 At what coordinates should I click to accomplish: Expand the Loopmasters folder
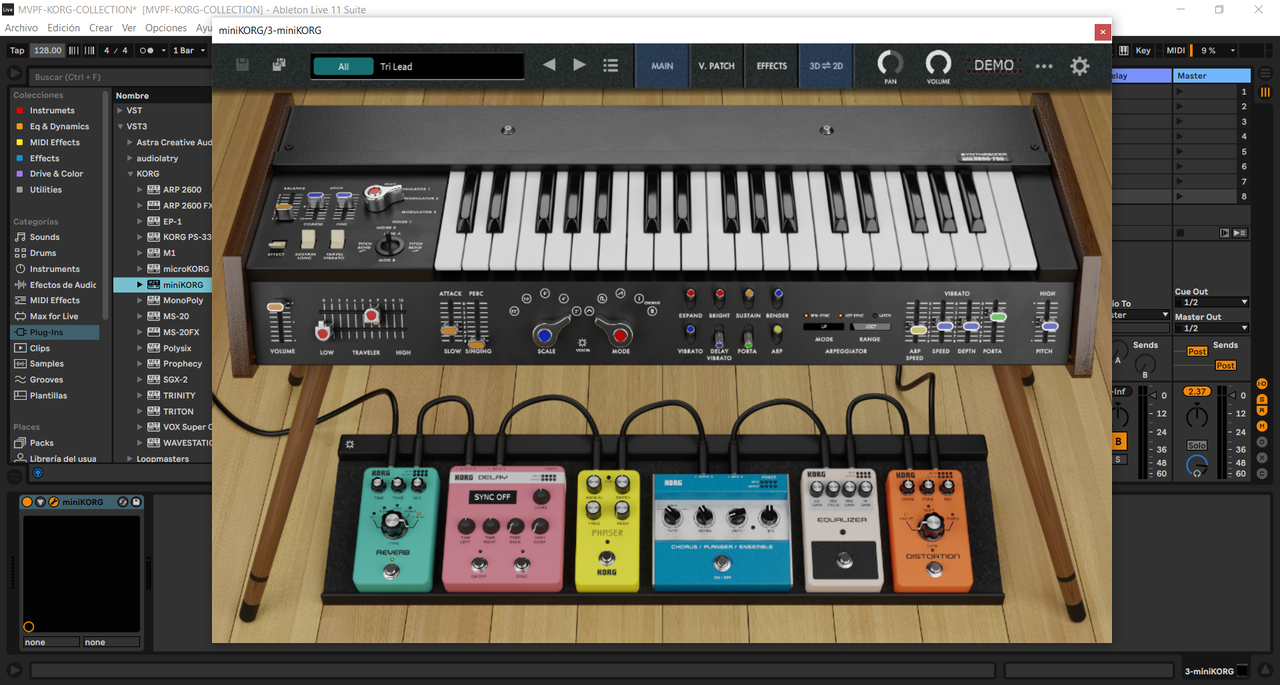point(130,459)
